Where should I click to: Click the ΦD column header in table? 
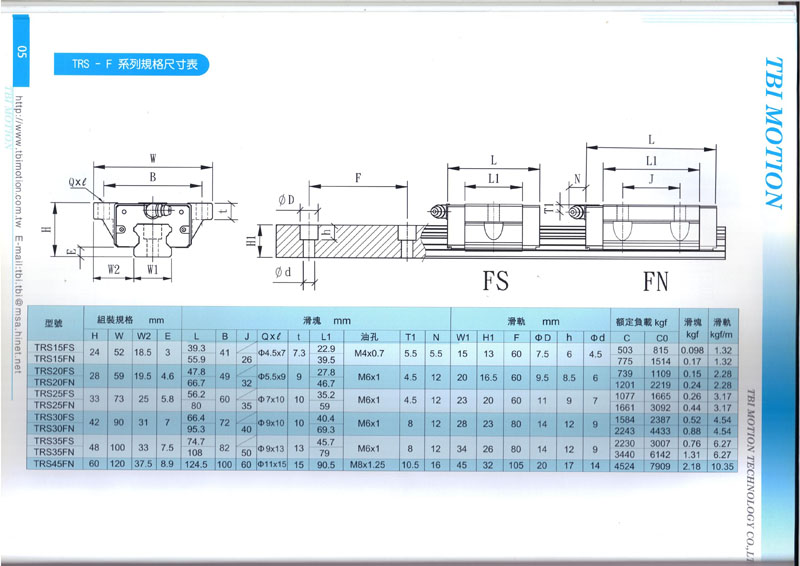(543, 337)
